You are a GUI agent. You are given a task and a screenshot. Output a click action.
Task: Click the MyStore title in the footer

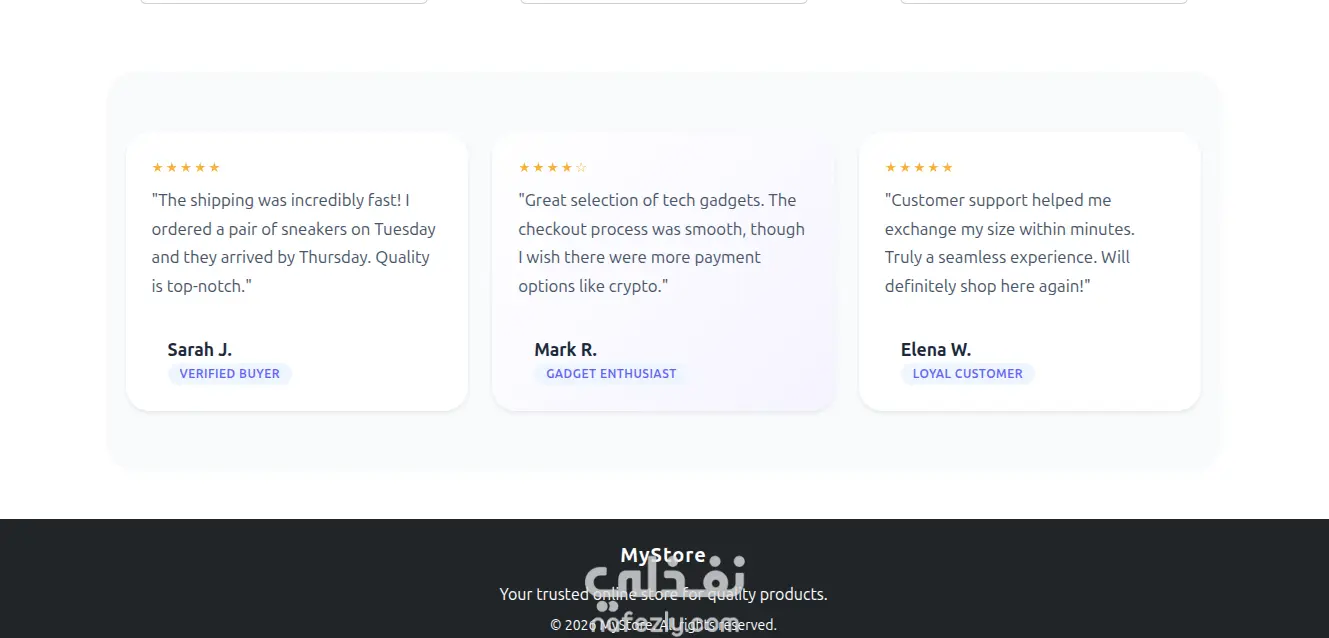coord(663,554)
